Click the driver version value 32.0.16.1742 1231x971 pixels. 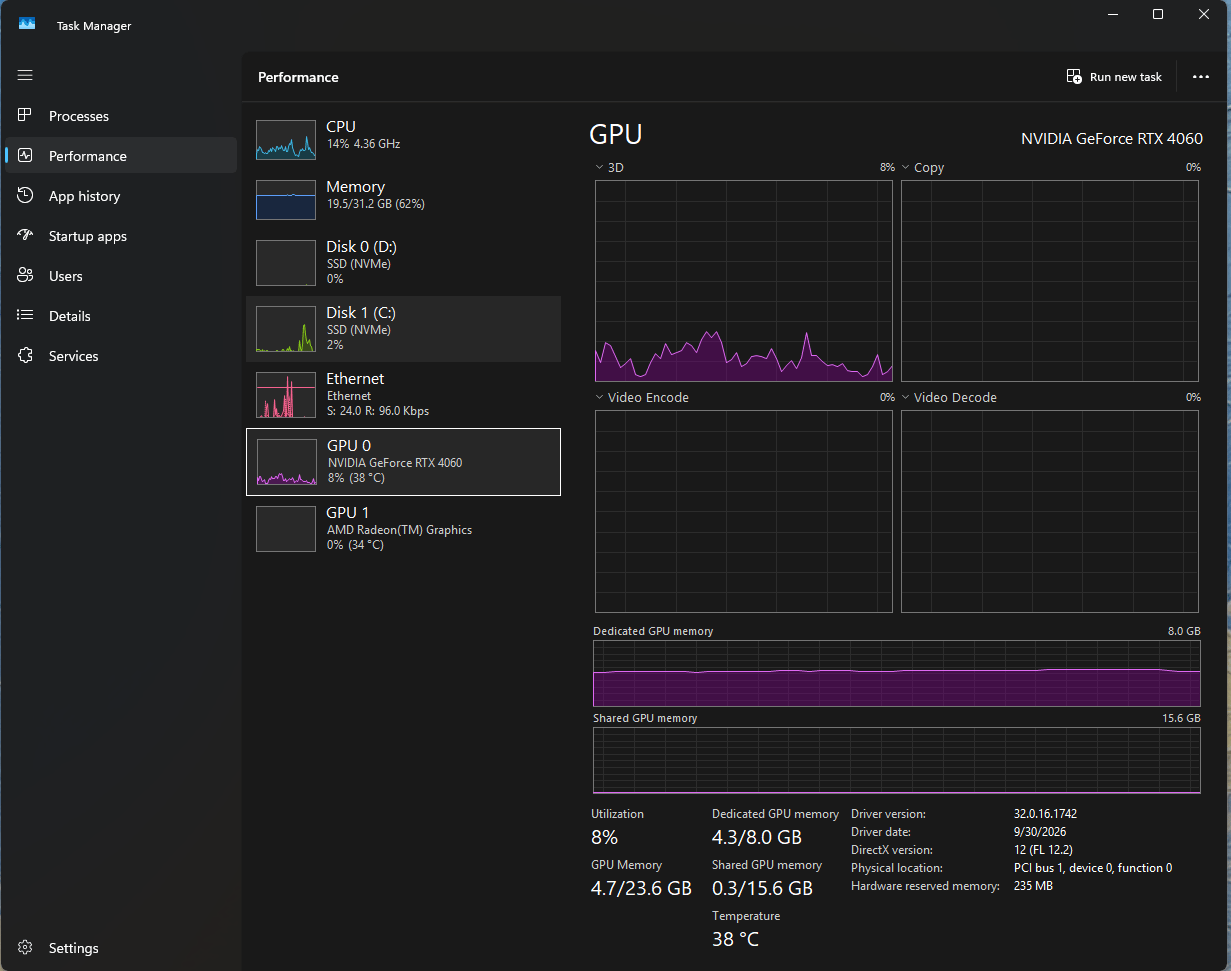(x=1045, y=814)
